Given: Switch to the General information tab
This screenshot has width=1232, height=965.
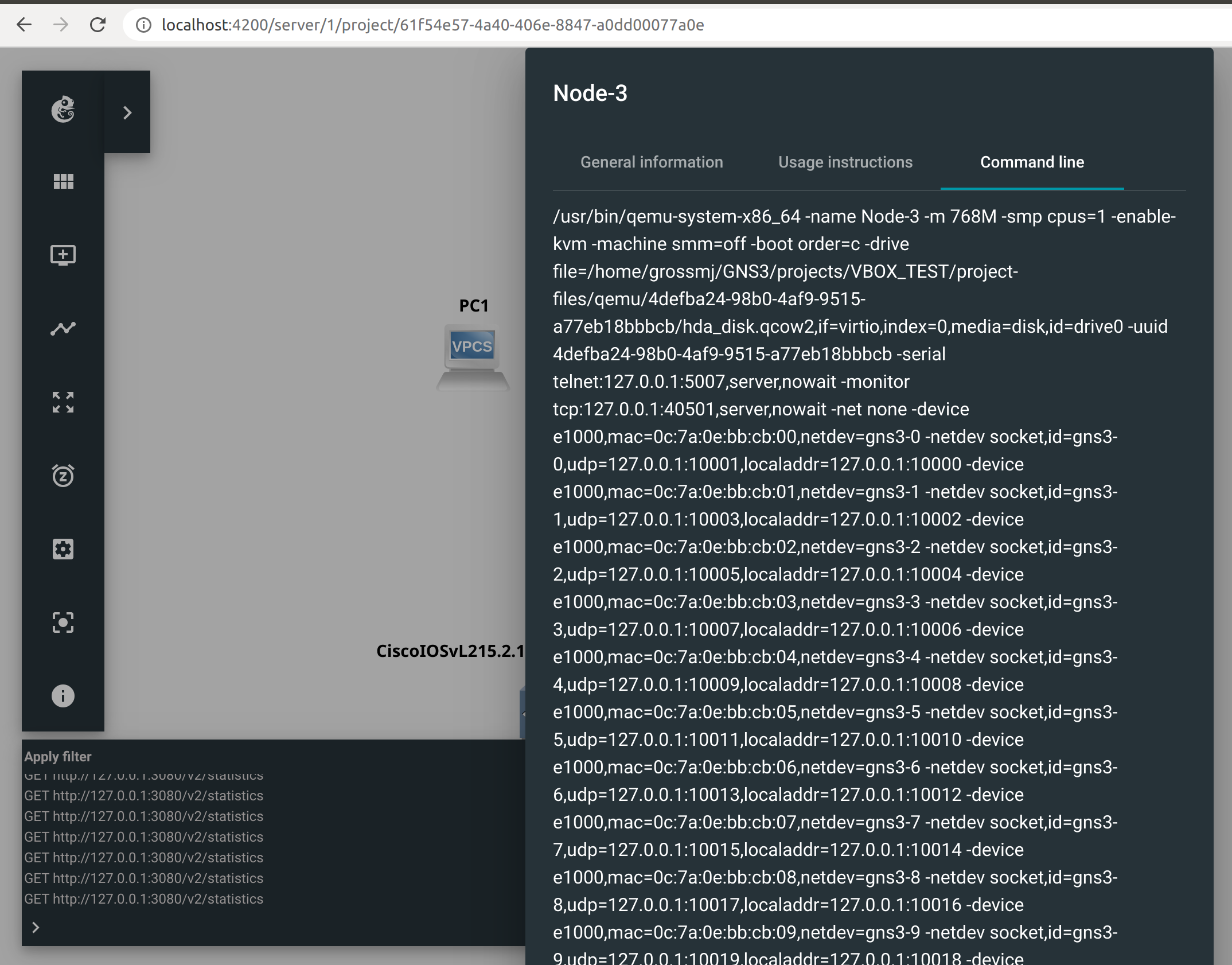Looking at the screenshot, I should tap(652, 162).
